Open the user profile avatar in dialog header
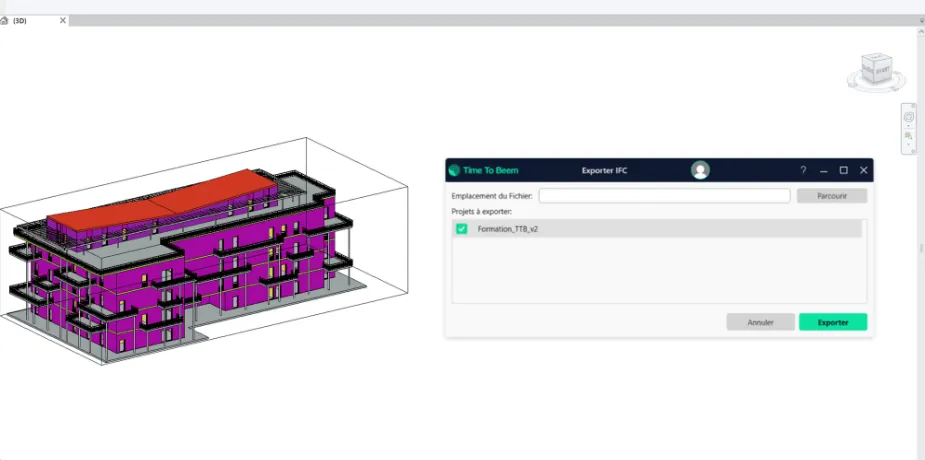 pyautogui.click(x=700, y=170)
